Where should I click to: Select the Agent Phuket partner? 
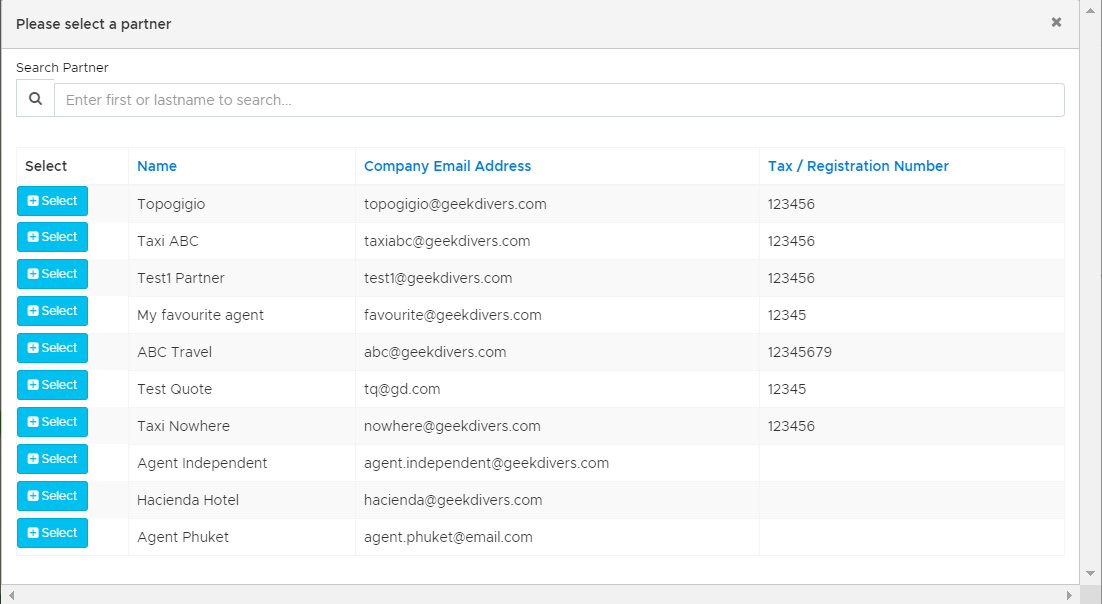point(53,533)
